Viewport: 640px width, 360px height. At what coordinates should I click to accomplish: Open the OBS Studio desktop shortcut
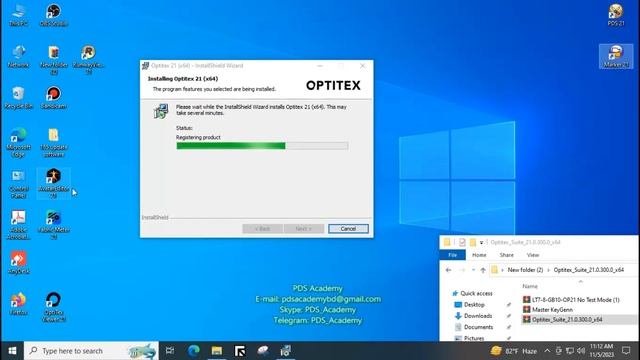(53, 15)
